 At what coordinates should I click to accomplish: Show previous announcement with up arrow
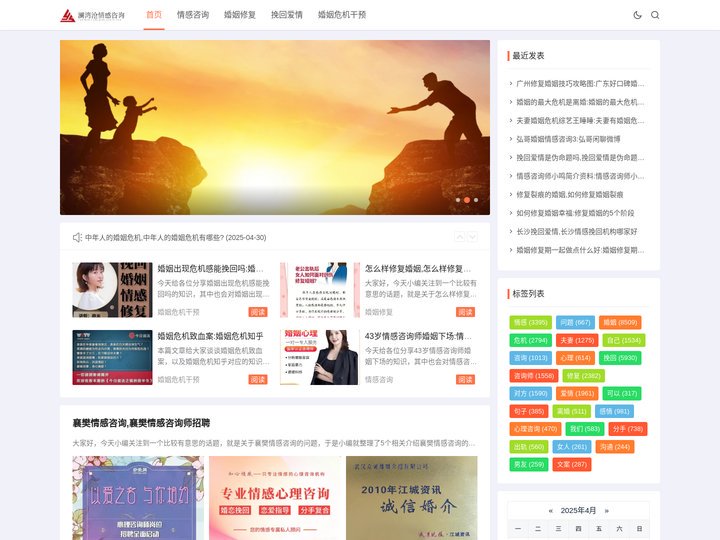tap(460, 237)
